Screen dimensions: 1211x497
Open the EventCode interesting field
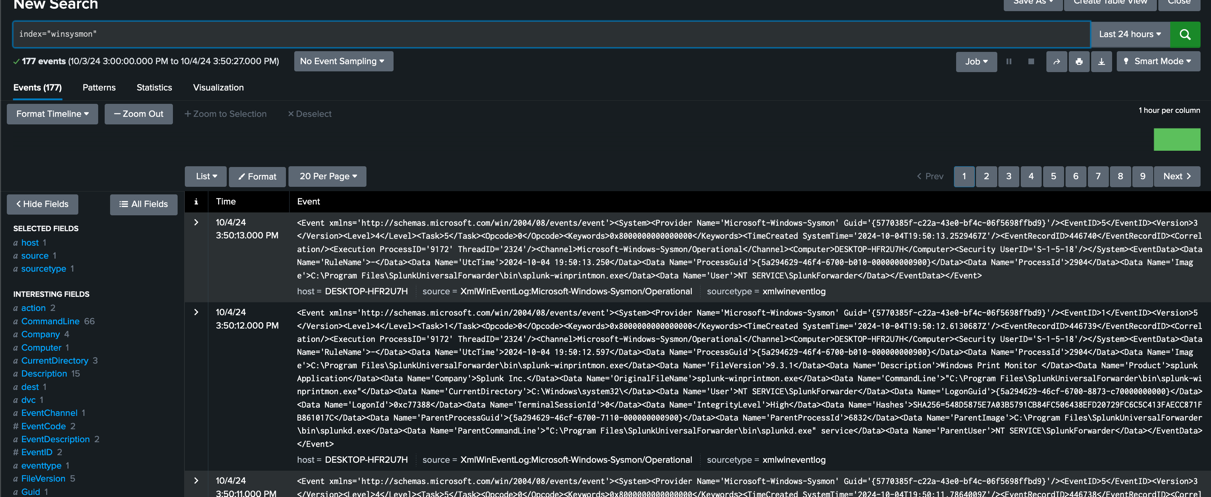(x=43, y=426)
